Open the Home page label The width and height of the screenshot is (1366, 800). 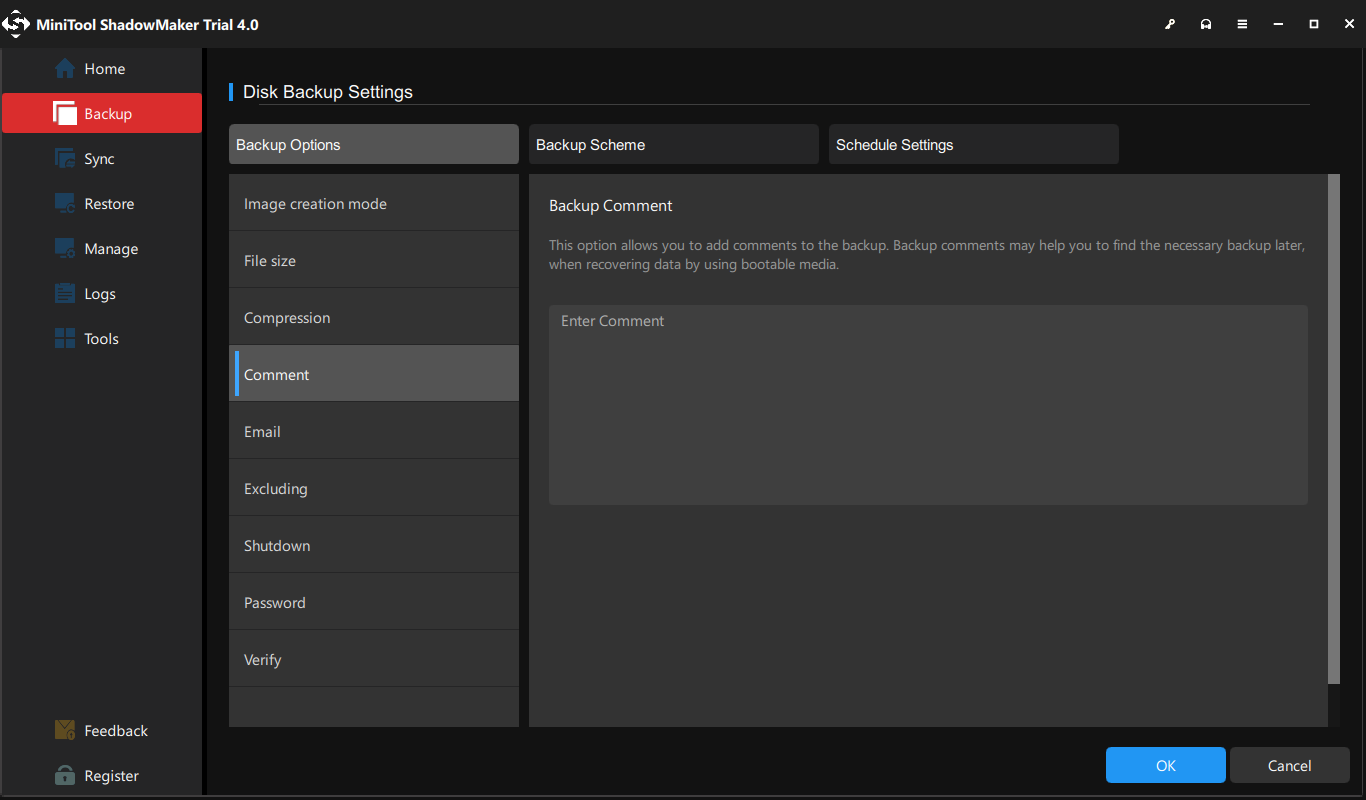pos(105,69)
